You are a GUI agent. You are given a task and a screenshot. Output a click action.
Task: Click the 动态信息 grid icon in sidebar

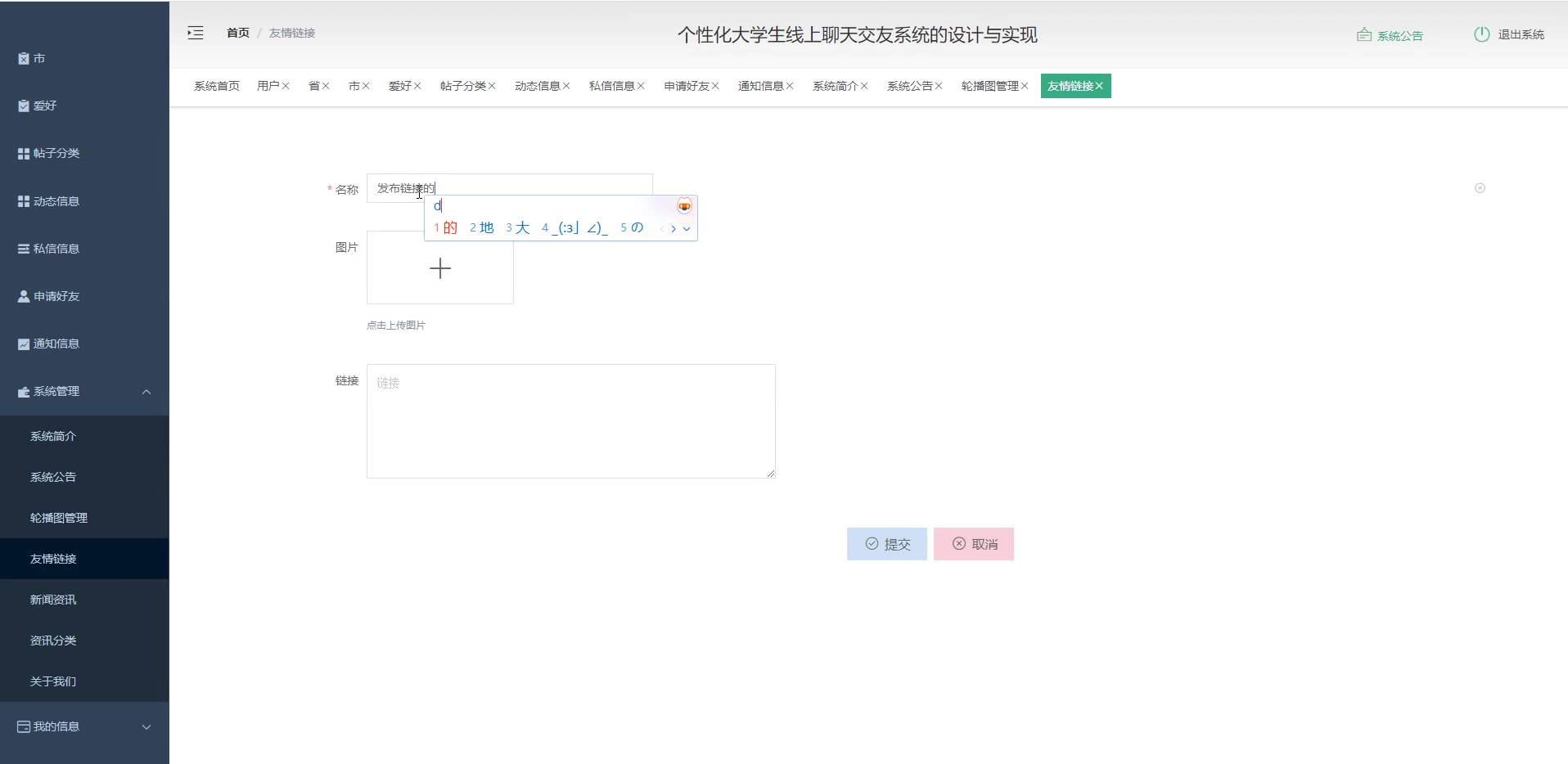click(24, 201)
